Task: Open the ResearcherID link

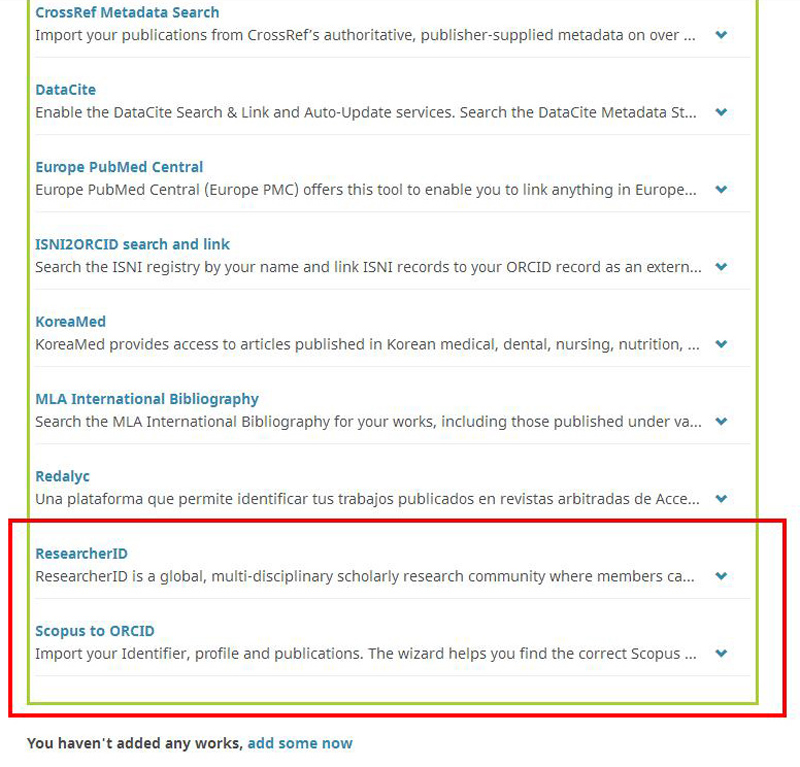Action: (81, 554)
